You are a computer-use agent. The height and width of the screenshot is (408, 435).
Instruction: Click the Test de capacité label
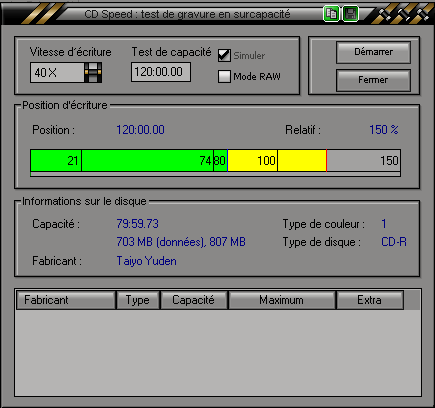(171, 52)
